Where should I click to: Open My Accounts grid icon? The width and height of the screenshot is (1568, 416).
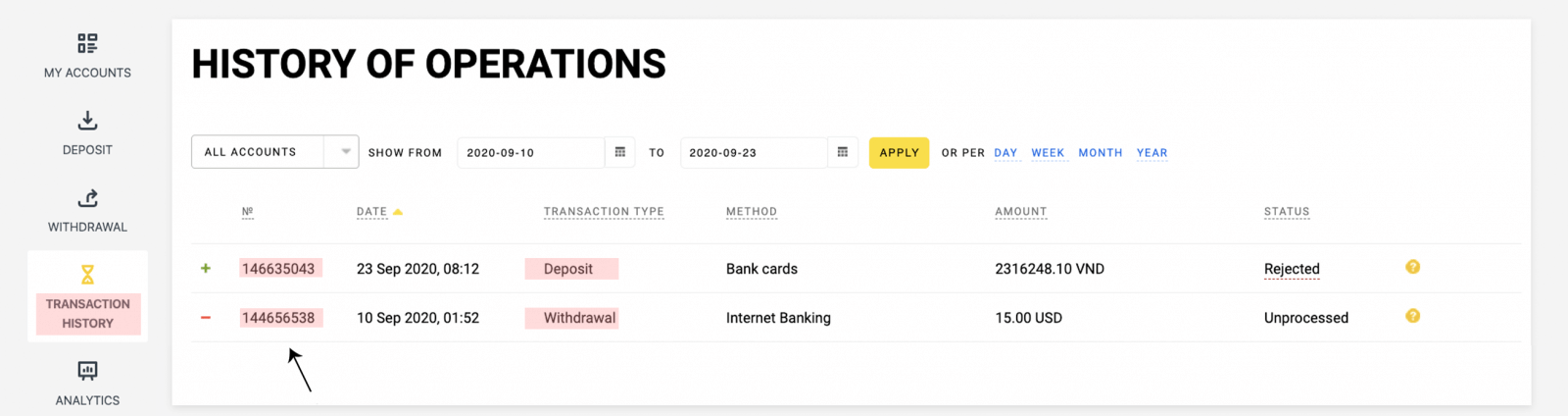pyautogui.click(x=87, y=43)
